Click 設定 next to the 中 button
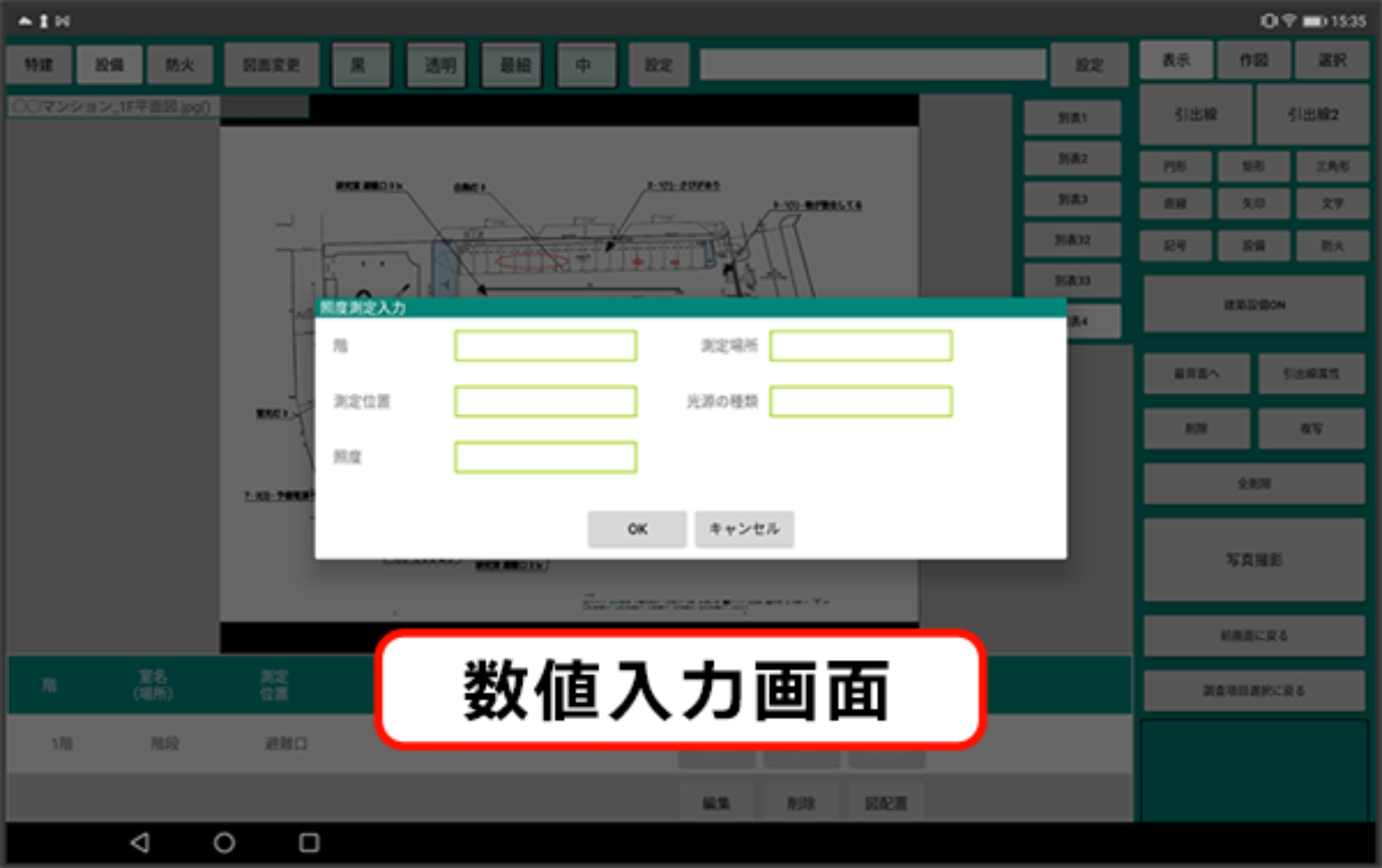The height and width of the screenshot is (868, 1382). [659, 65]
